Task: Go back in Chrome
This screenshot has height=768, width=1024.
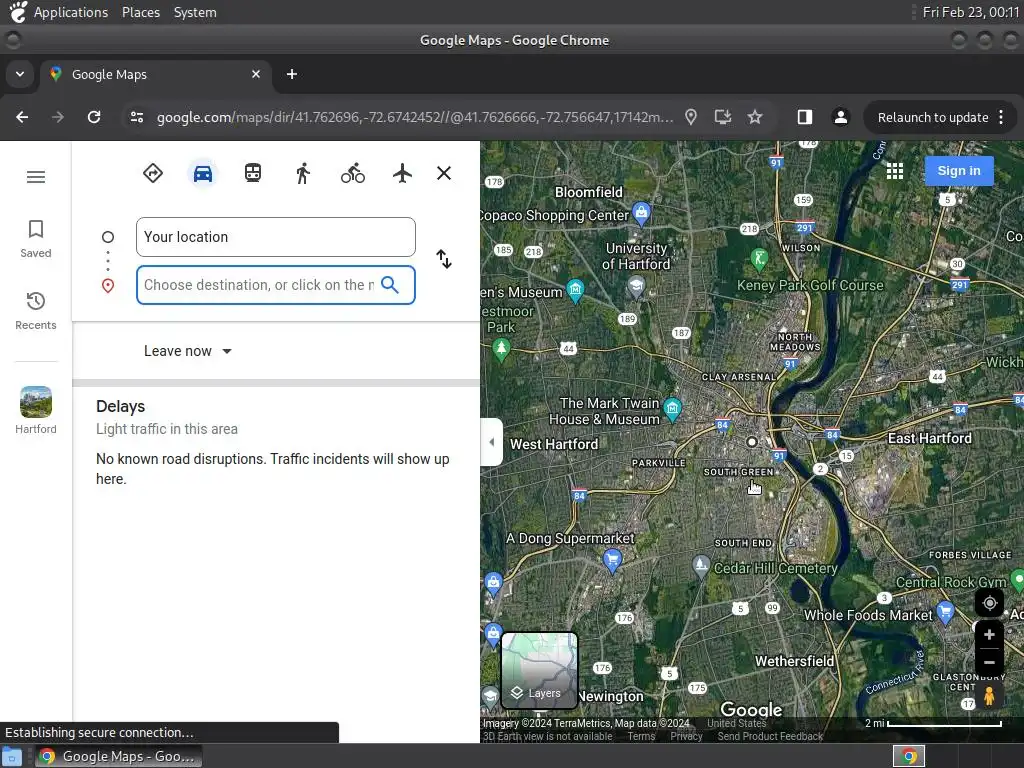Action: (x=22, y=117)
